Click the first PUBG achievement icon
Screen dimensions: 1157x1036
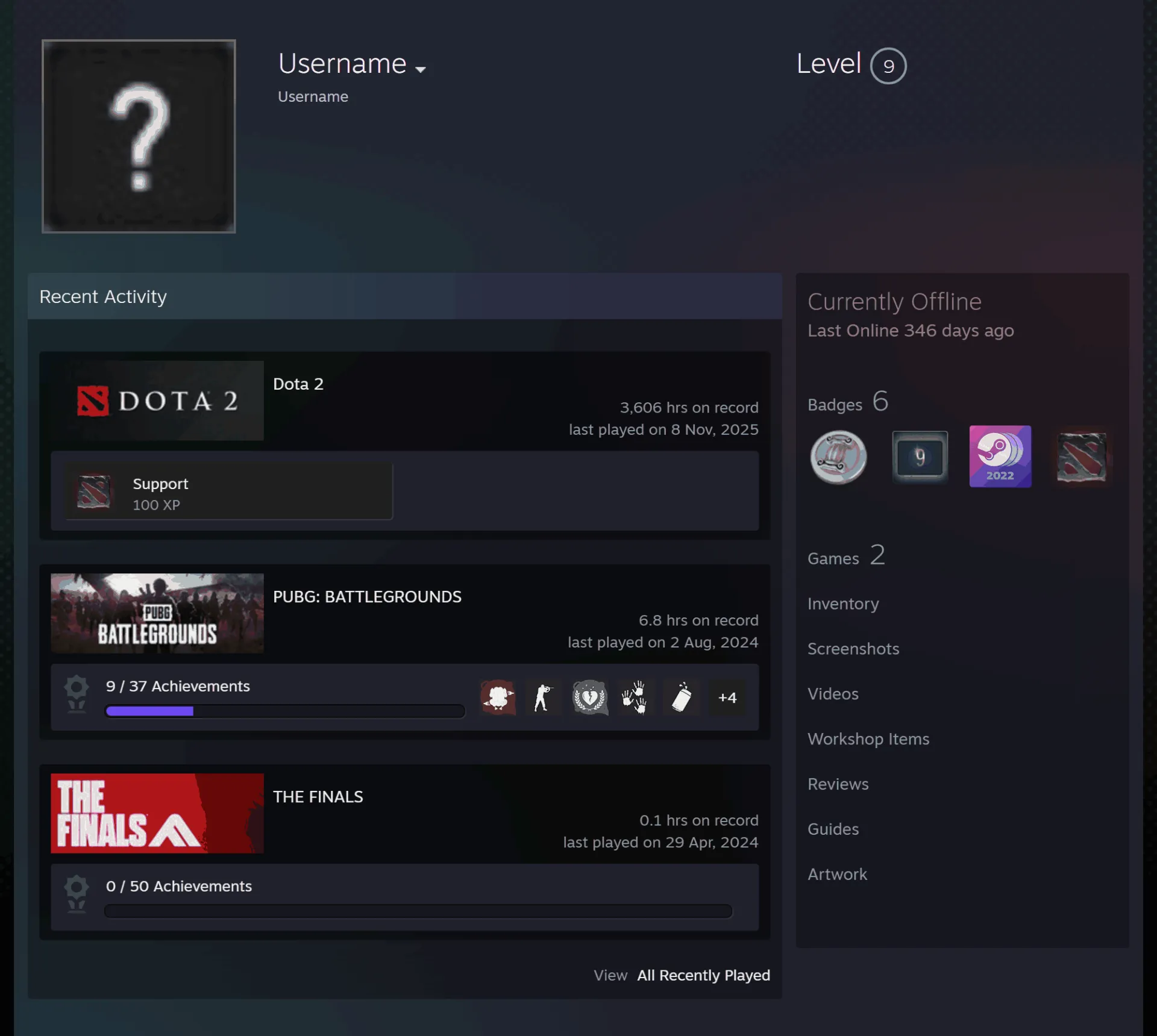[x=498, y=697]
